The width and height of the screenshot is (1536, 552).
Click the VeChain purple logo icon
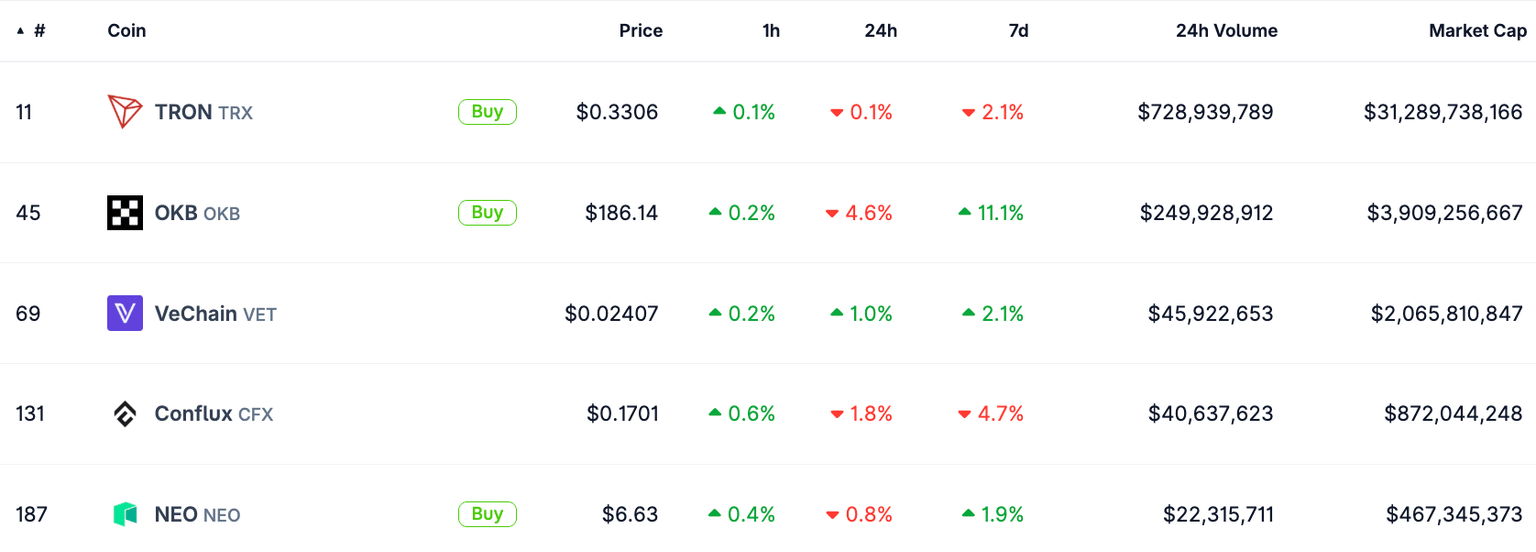pos(125,314)
